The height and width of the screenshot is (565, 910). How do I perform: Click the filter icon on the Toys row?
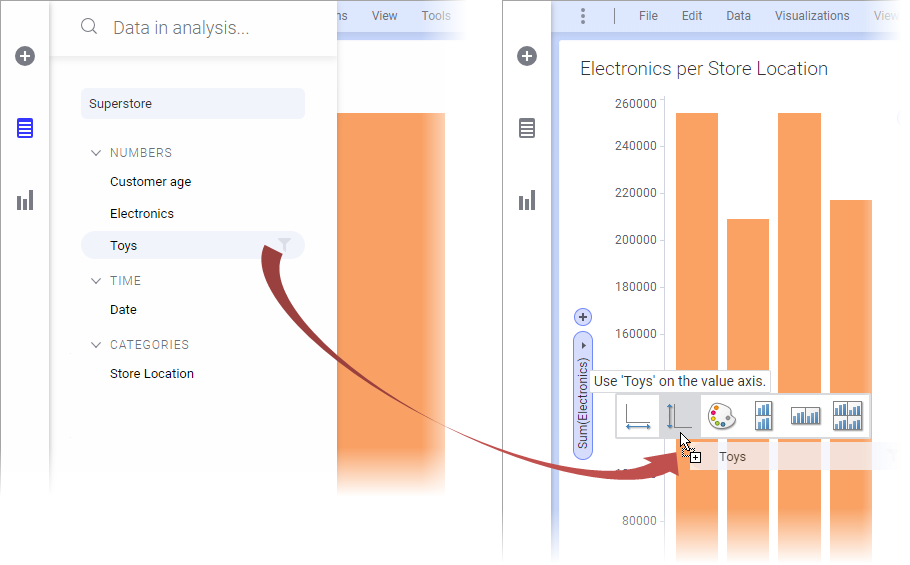click(285, 245)
